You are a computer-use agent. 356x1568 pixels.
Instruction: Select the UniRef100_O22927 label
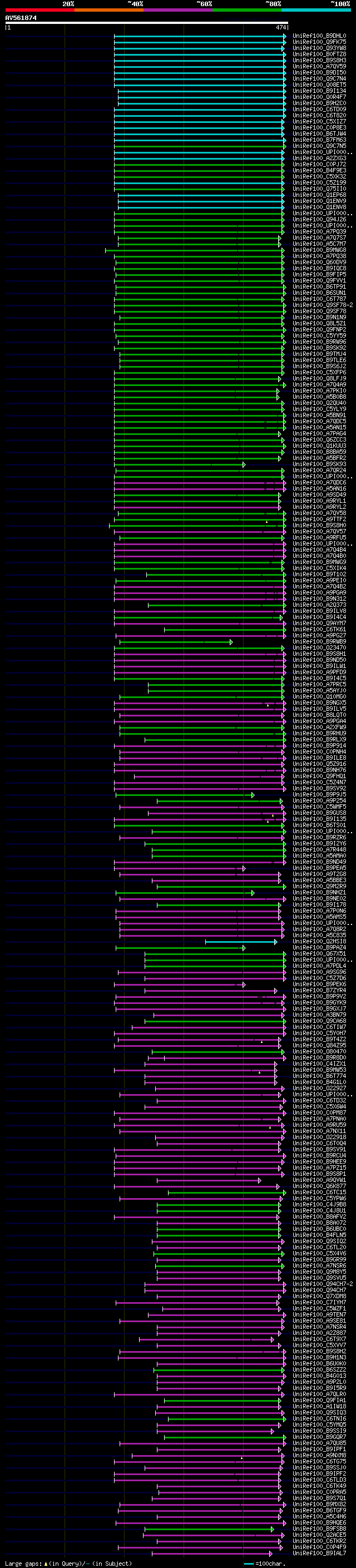pos(319,1089)
